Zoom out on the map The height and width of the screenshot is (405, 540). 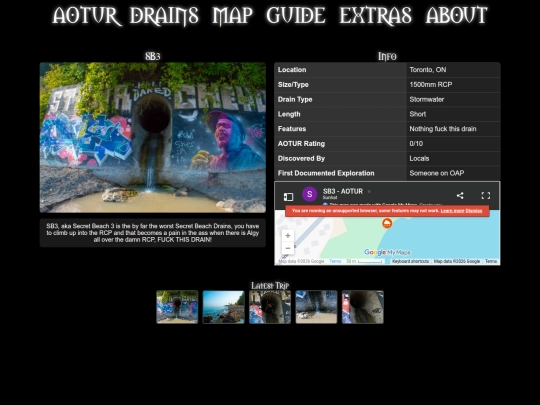(288, 248)
